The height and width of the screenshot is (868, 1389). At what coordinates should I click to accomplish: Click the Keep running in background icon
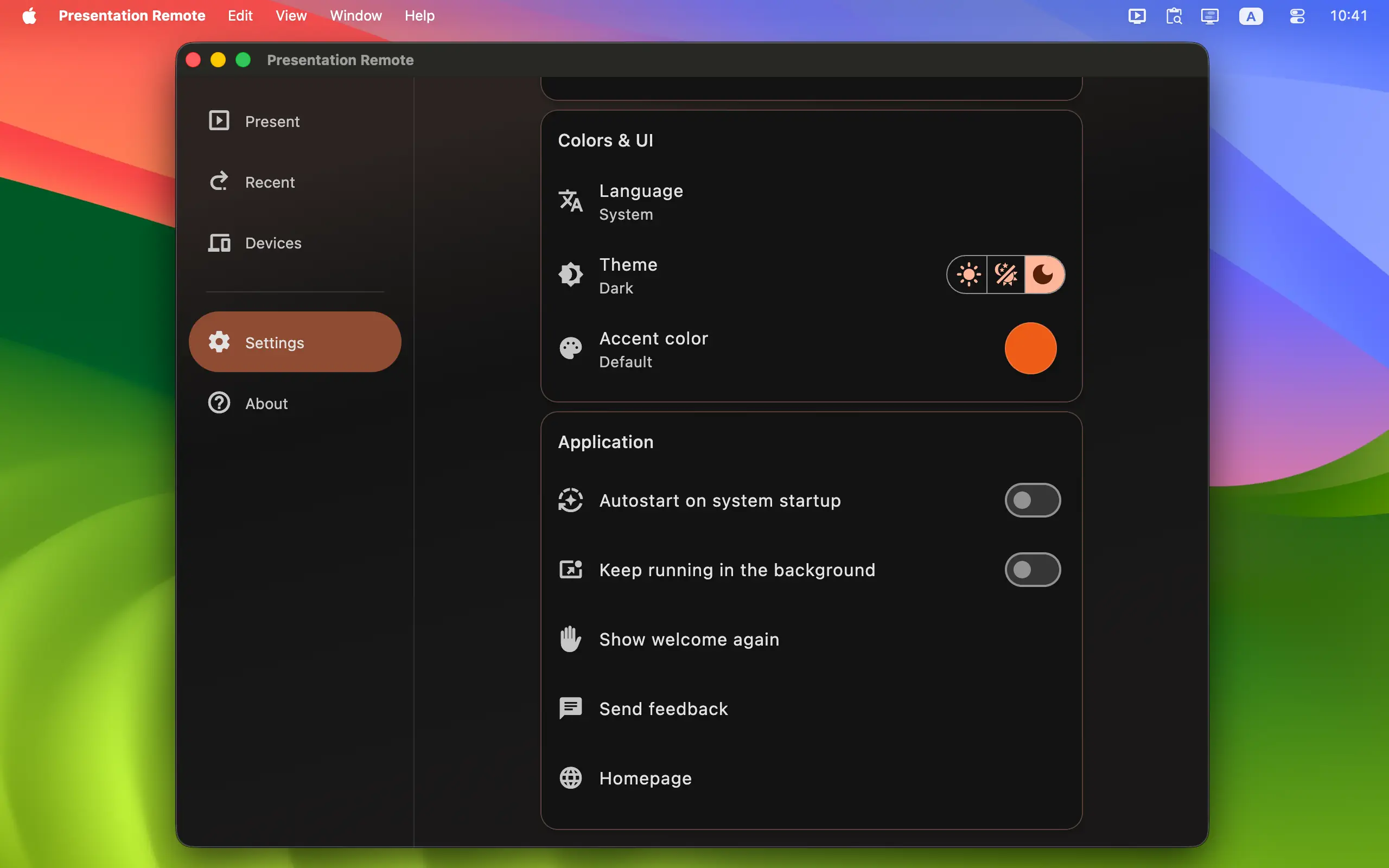pyautogui.click(x=571, y=570)
